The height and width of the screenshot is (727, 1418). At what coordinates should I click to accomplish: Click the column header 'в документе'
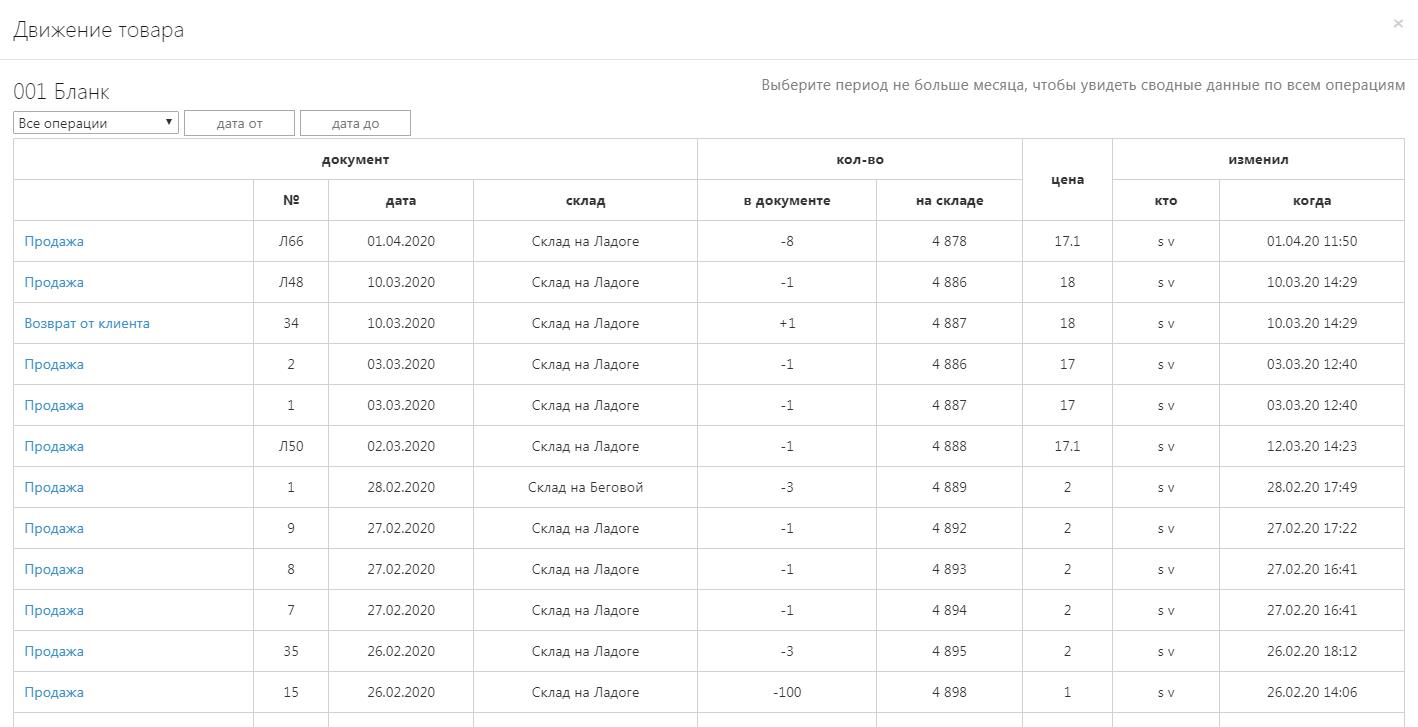787,200
